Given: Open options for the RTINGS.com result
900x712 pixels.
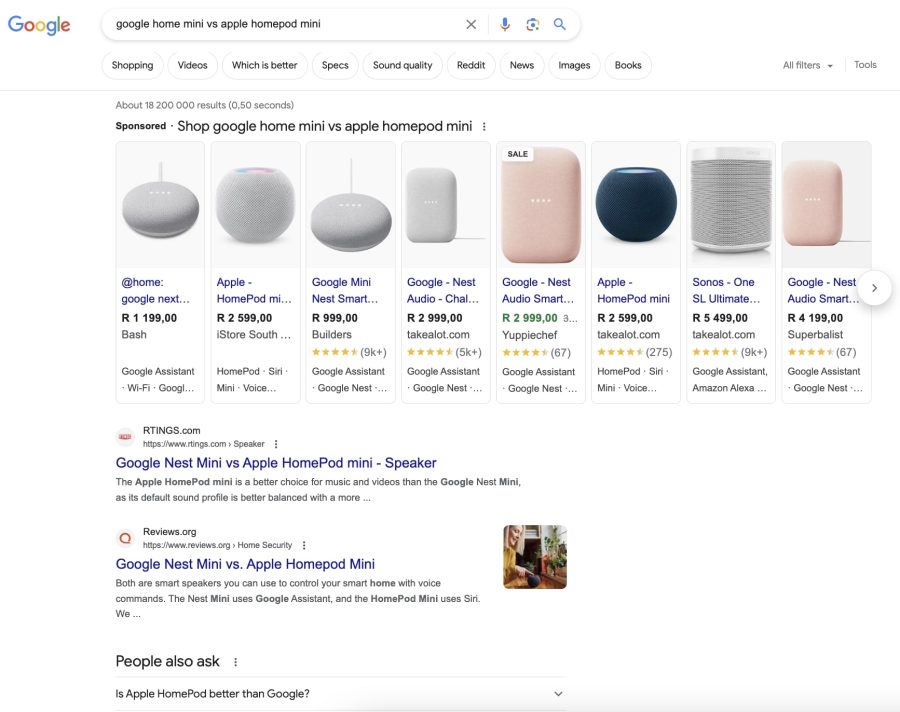Looking at the screenshot, I should pos(274,444).
